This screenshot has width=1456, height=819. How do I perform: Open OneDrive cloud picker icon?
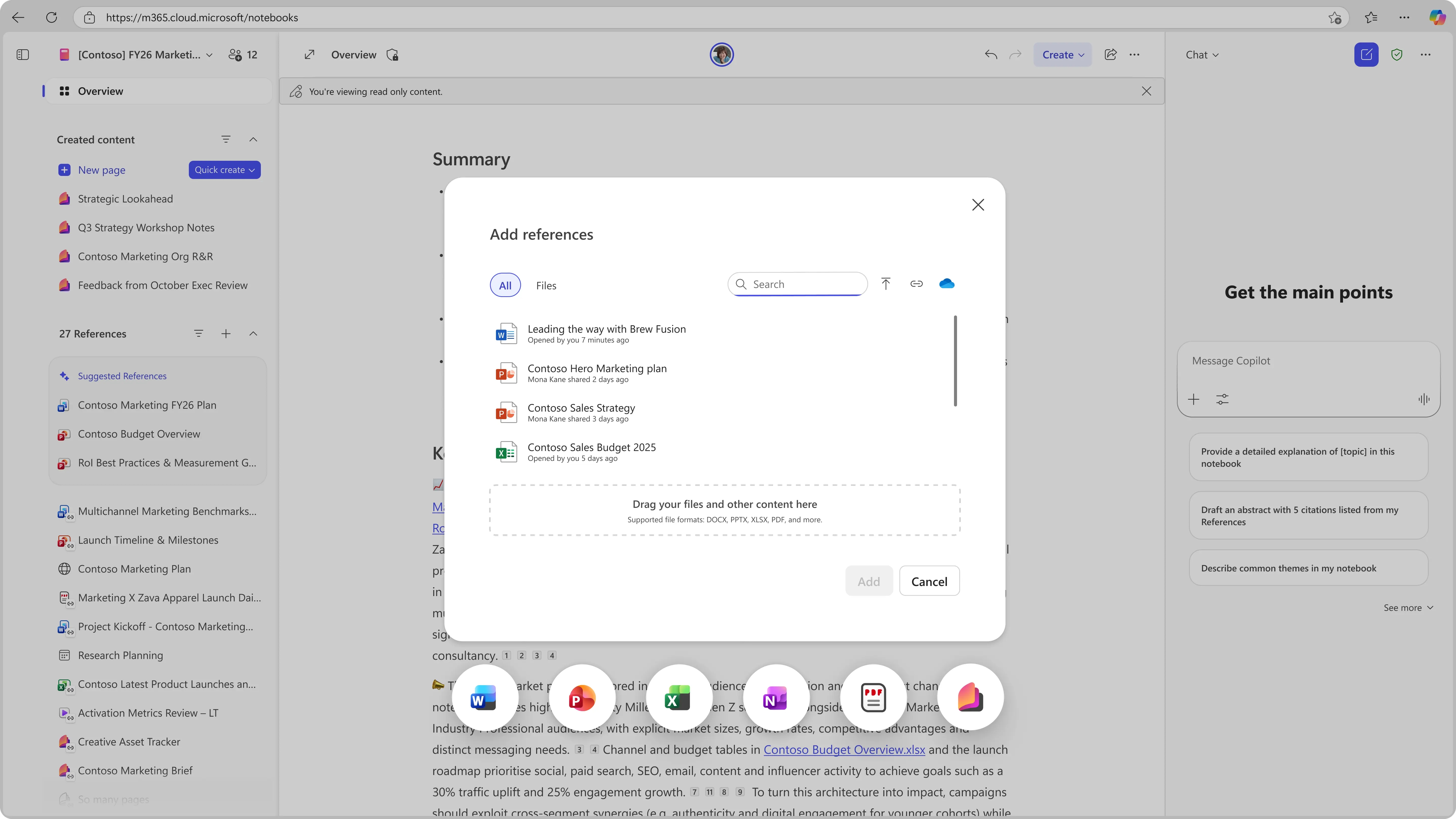point(947,284)
